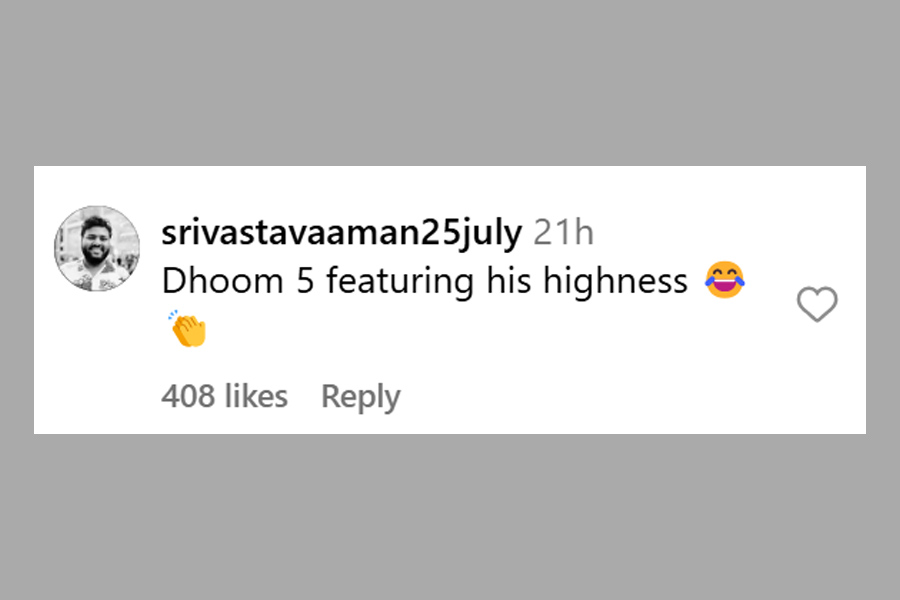
Task: Like the comment with the heart icon
Action: coord(817,304)
